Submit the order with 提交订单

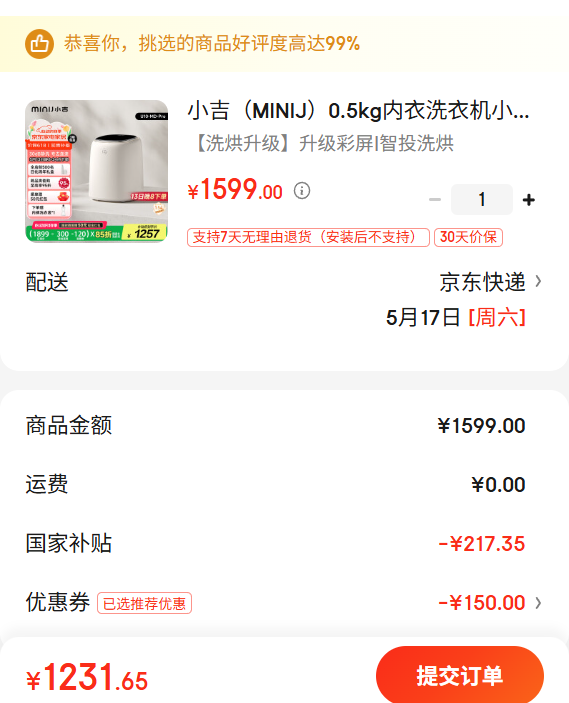(460, 676)
